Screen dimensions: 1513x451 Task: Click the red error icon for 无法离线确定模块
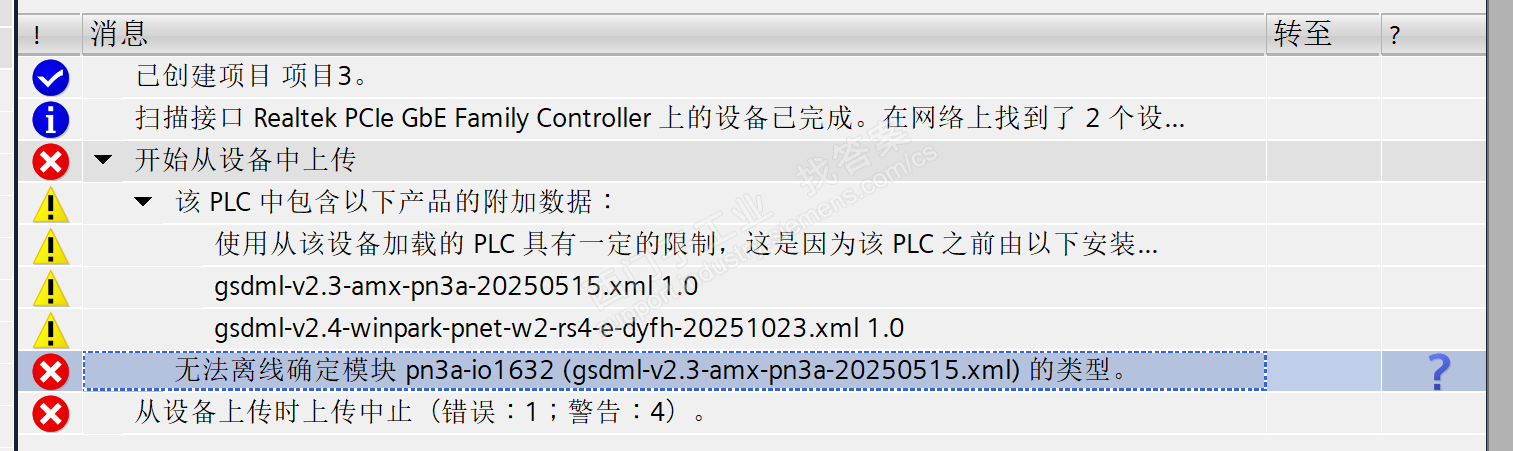50,371
